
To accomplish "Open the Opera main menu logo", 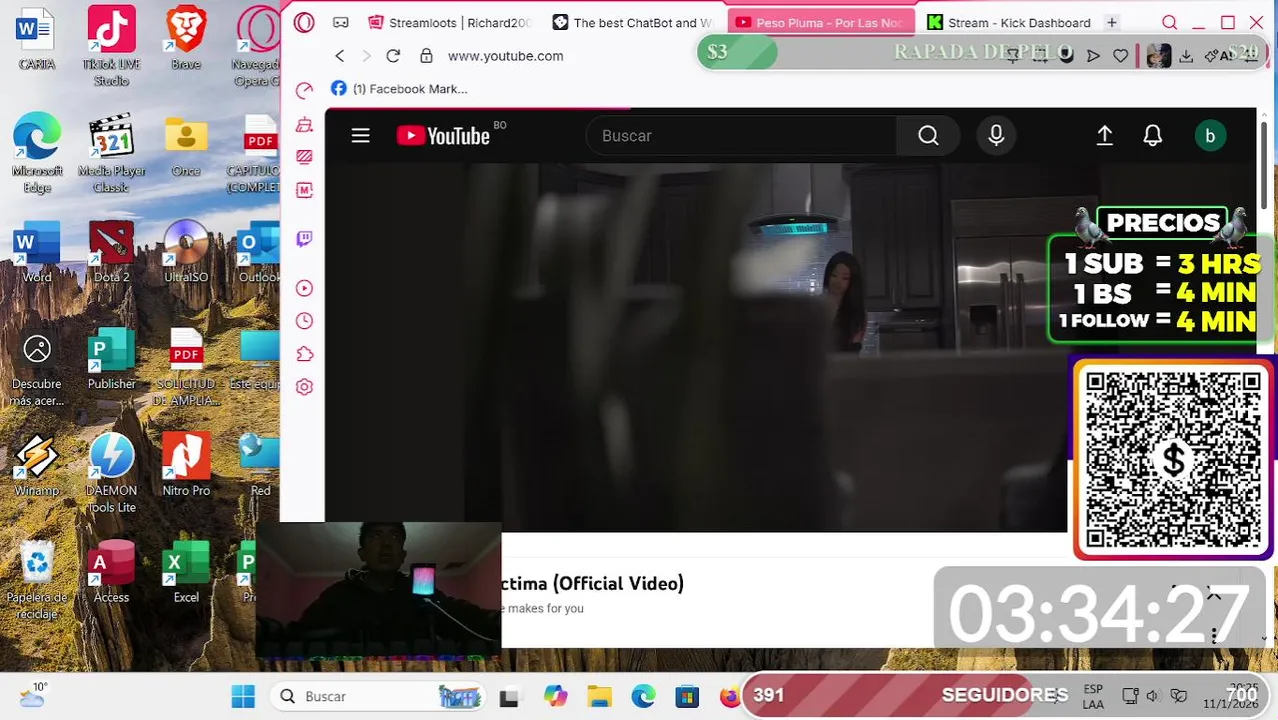I will coord(304,22).
